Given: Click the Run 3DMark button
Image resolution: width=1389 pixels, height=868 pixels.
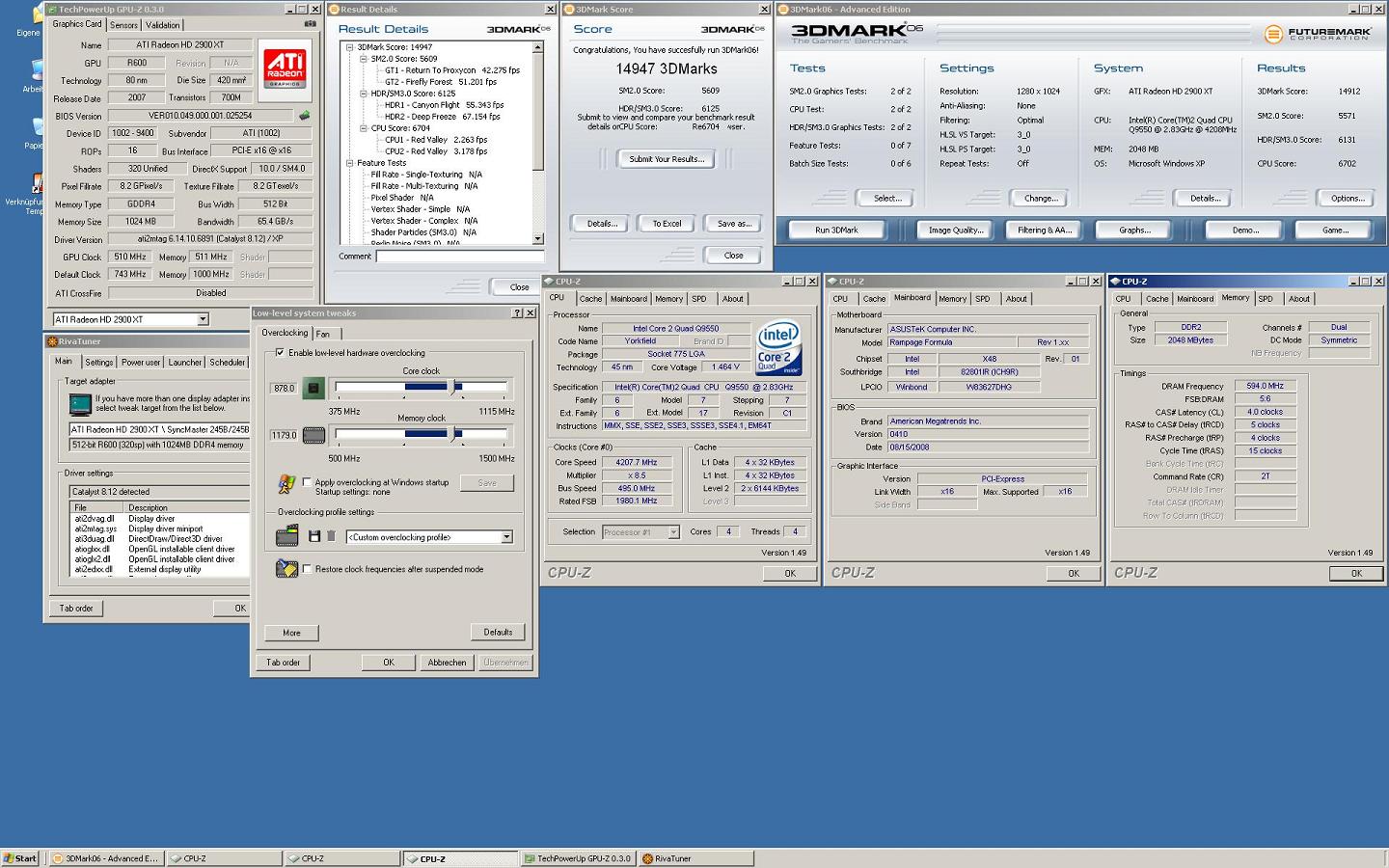Looking at the screenshot, I should coord(836,231).
